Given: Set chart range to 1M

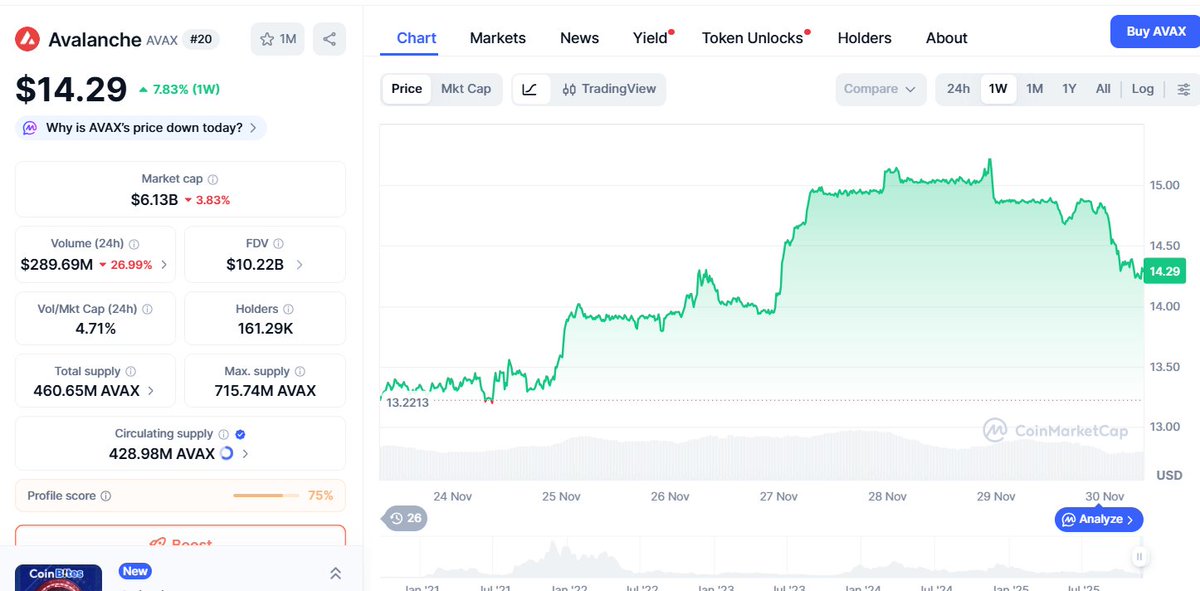Looking at the screenshot, I should 1035,89.
